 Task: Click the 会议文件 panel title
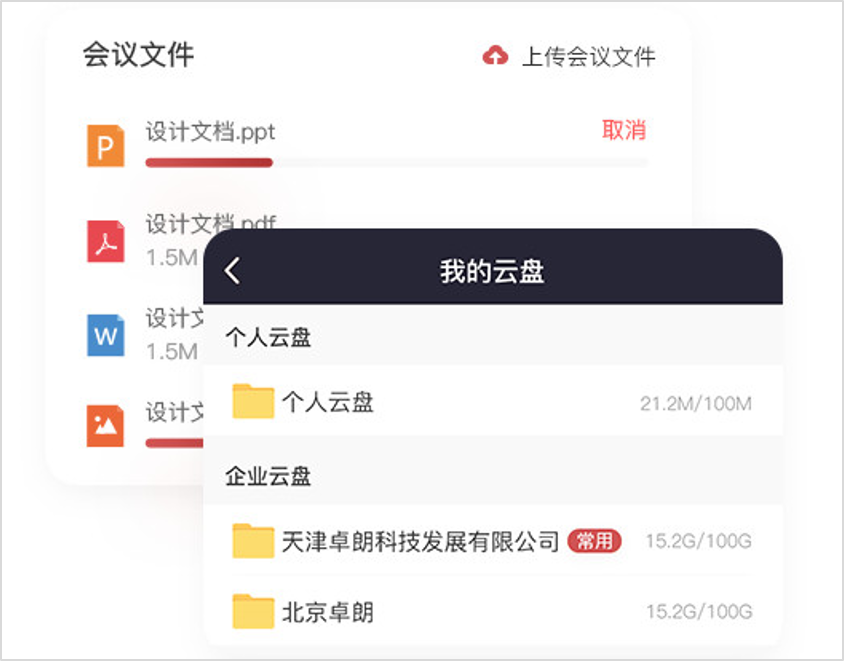coord(138,55)
